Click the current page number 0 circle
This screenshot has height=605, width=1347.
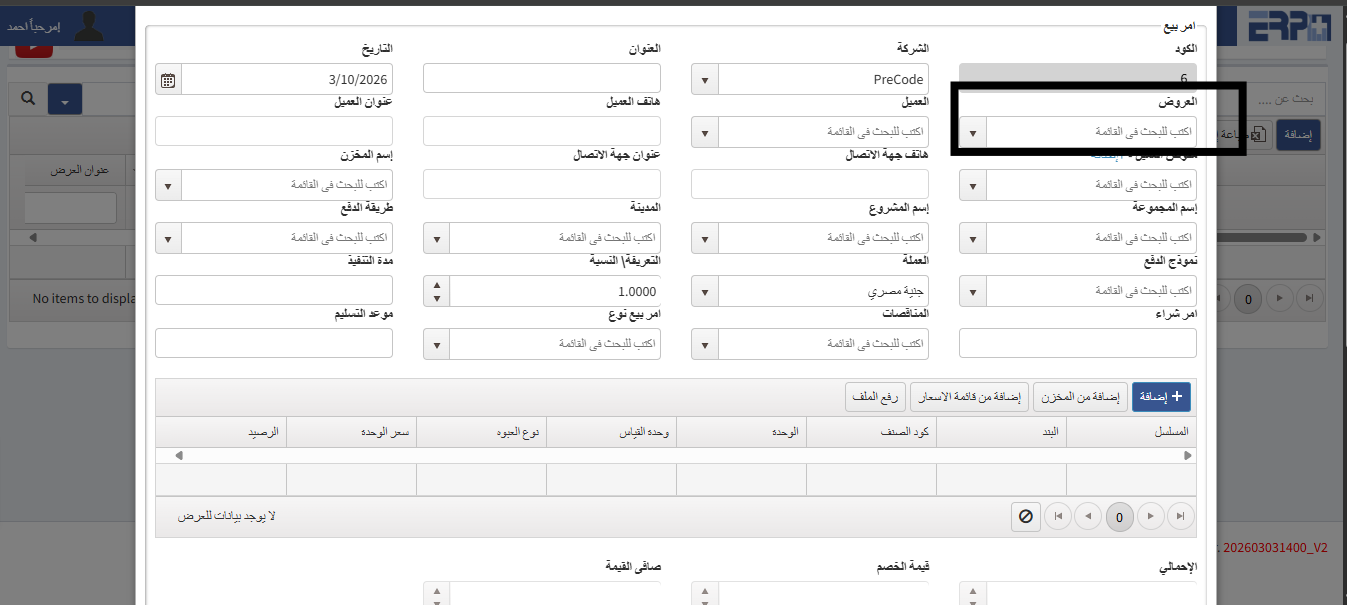pos(1120,516)
